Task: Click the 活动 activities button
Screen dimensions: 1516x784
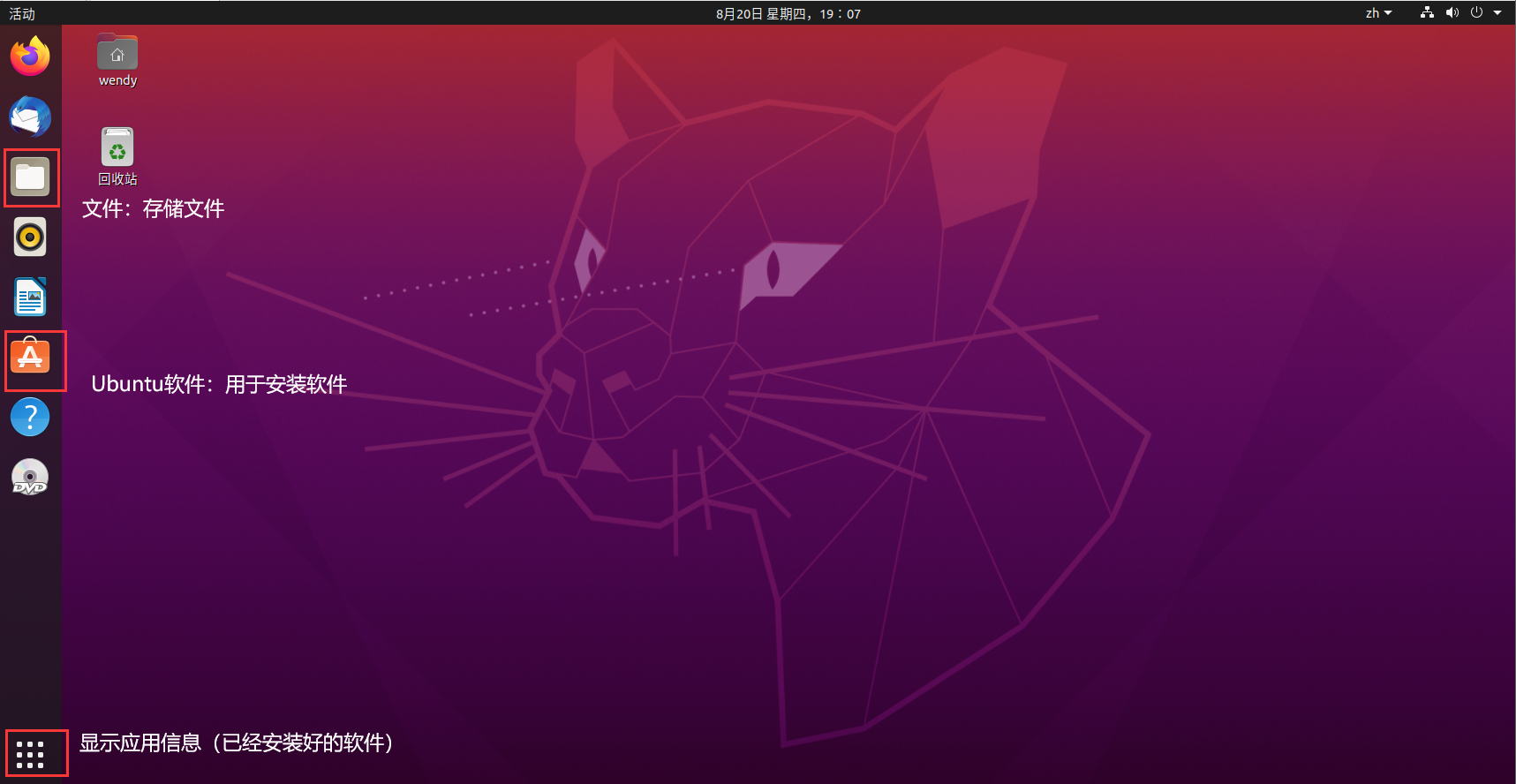Action: [22, 13]
